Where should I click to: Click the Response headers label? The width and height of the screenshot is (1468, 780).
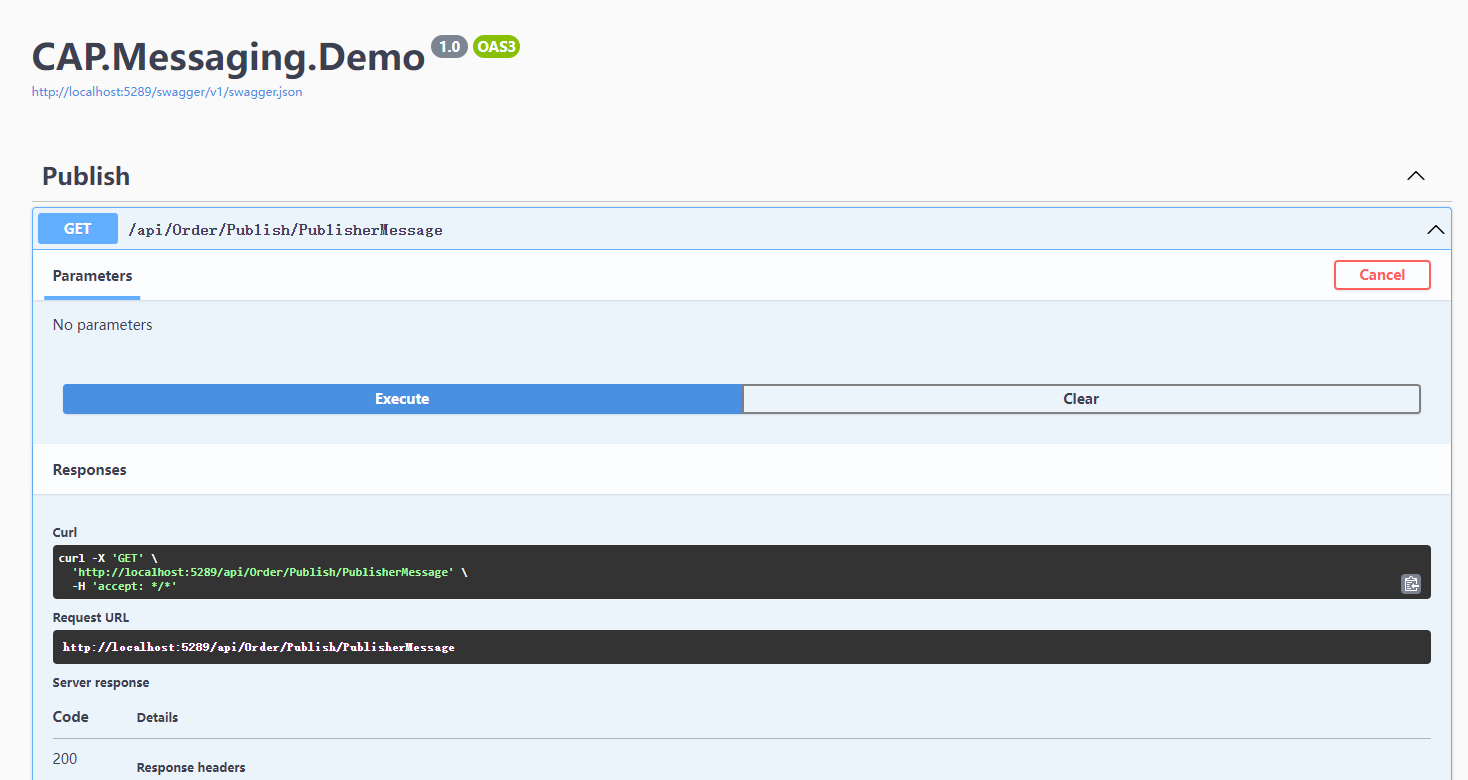pyautogui.click(x=191, y=768)
